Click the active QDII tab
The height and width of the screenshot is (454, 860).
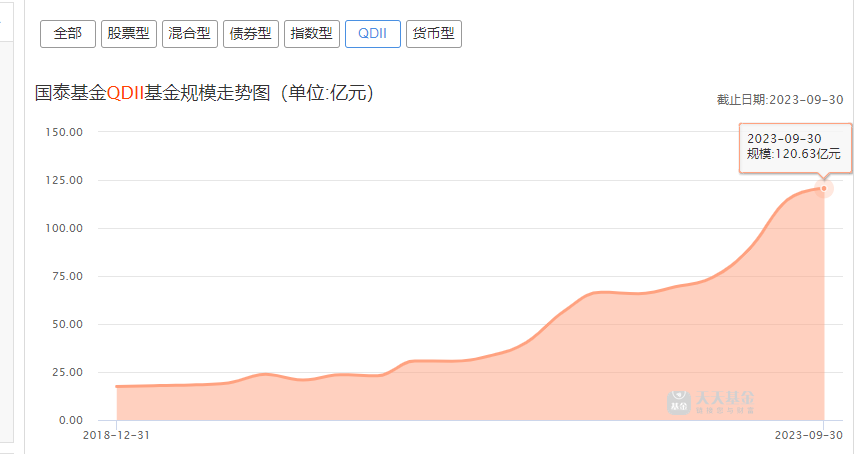[x=373, y=34]
